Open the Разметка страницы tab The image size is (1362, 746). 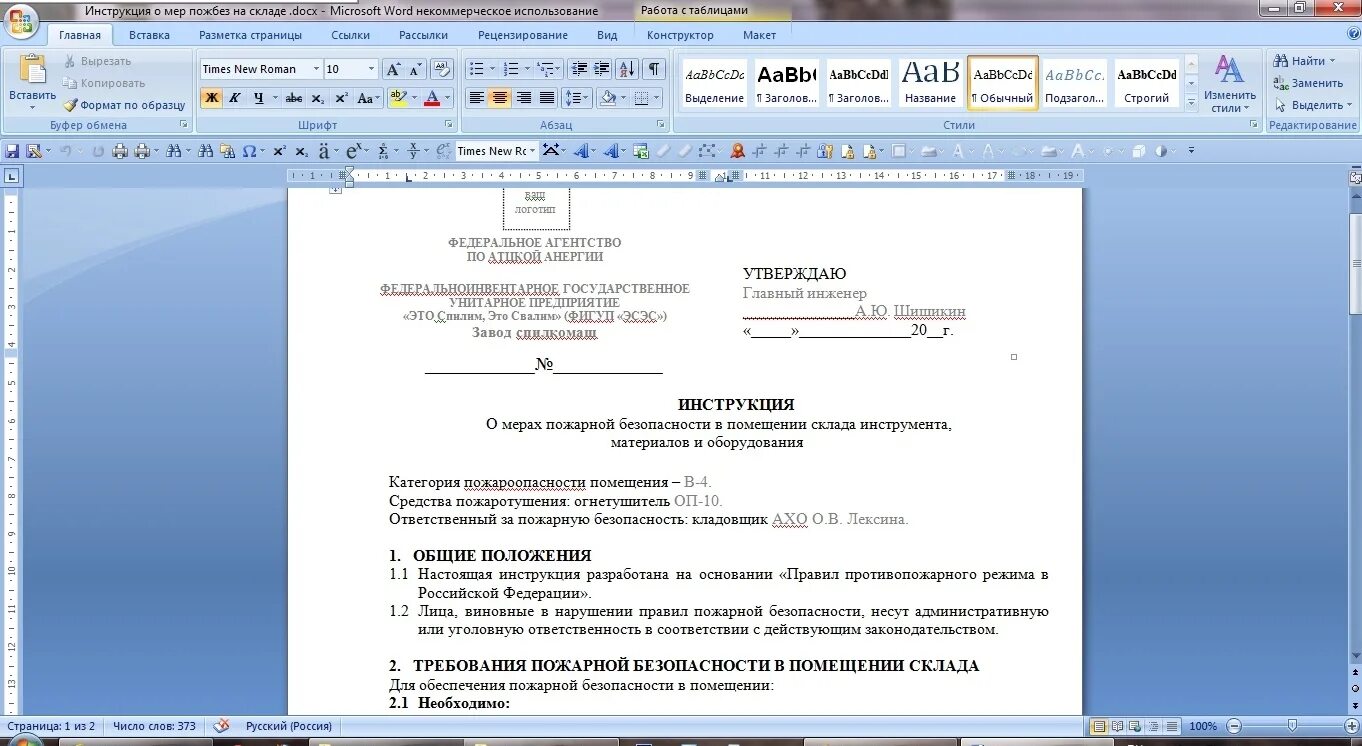(x=250, y=35)
